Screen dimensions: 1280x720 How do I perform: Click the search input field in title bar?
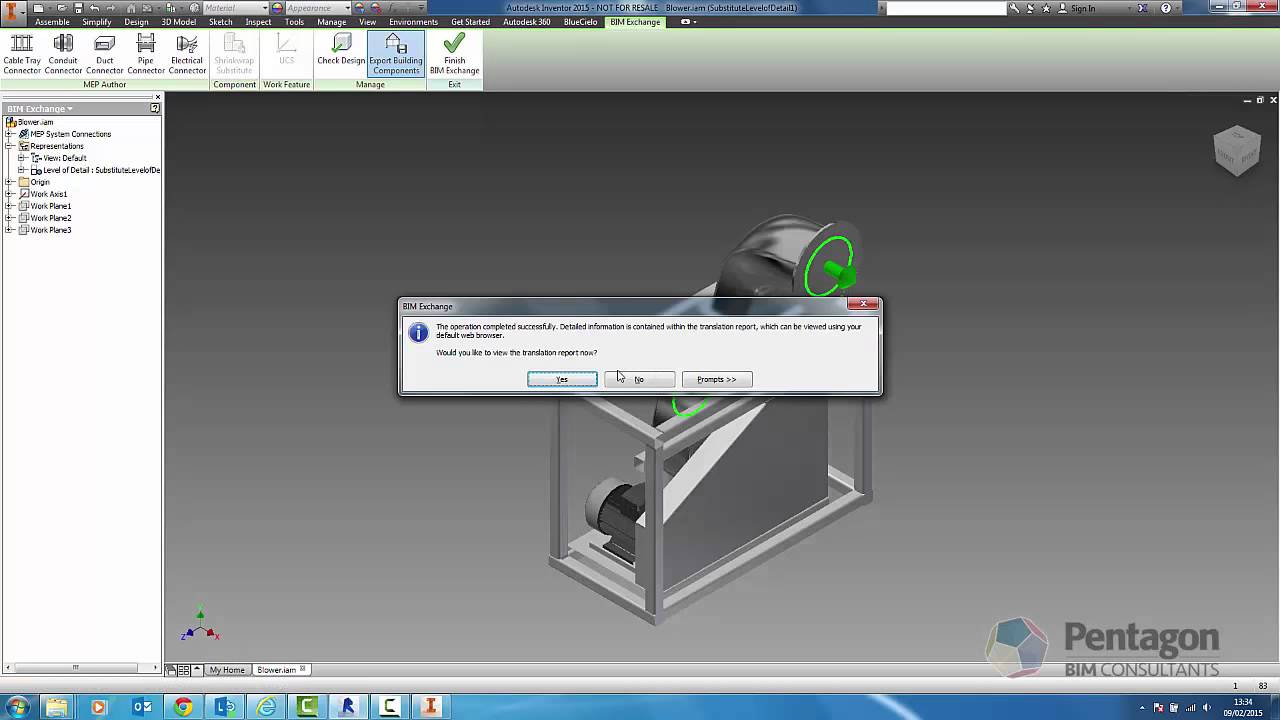tap(945, 8)
